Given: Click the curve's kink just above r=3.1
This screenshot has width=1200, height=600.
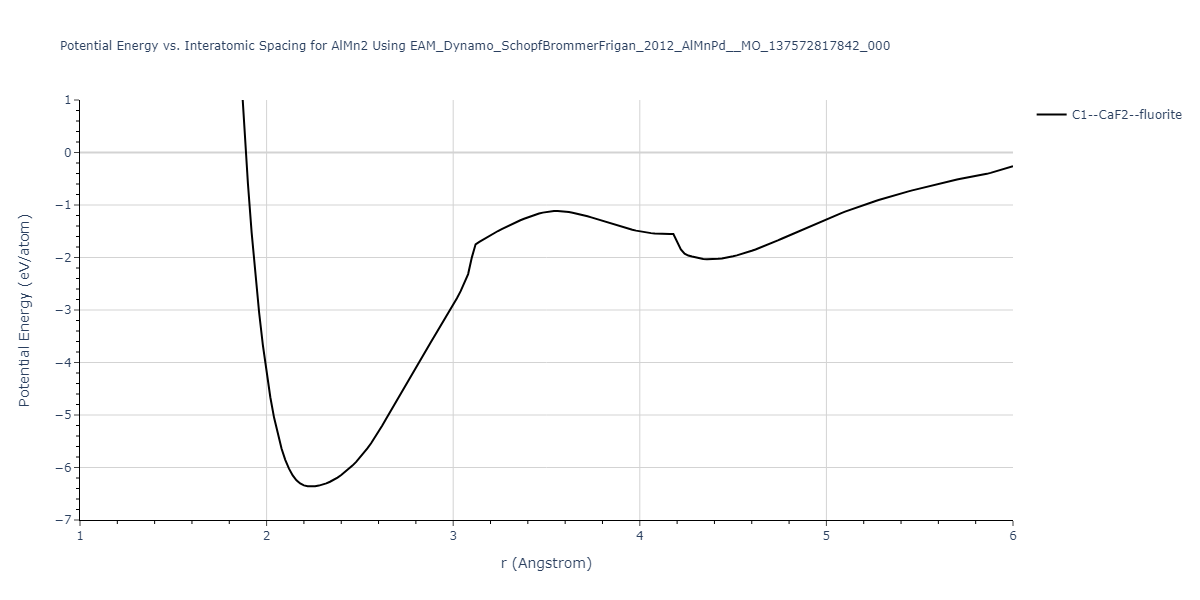Looking at the screenshot, I should tap(476, 244).
